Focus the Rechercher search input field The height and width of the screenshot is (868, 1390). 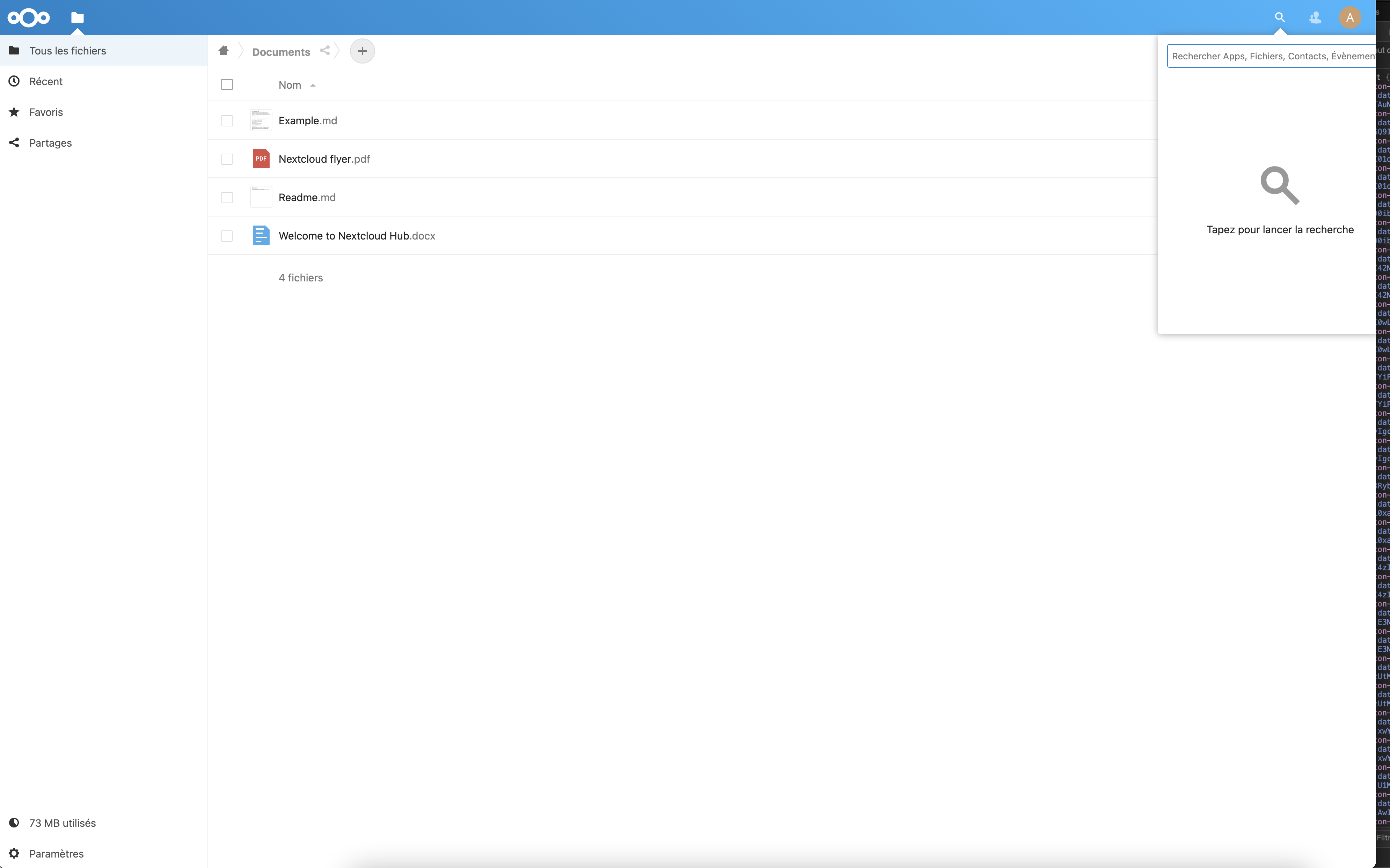1272,56
